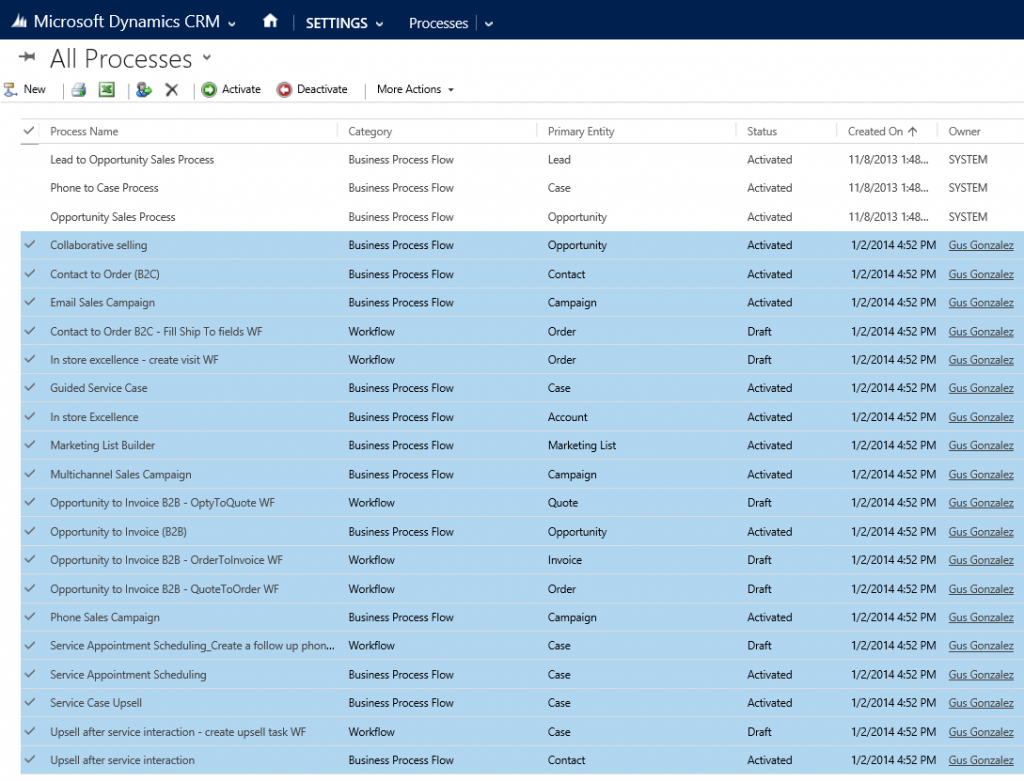
Task: Click the Assign records icon
Action: [143, 89]
